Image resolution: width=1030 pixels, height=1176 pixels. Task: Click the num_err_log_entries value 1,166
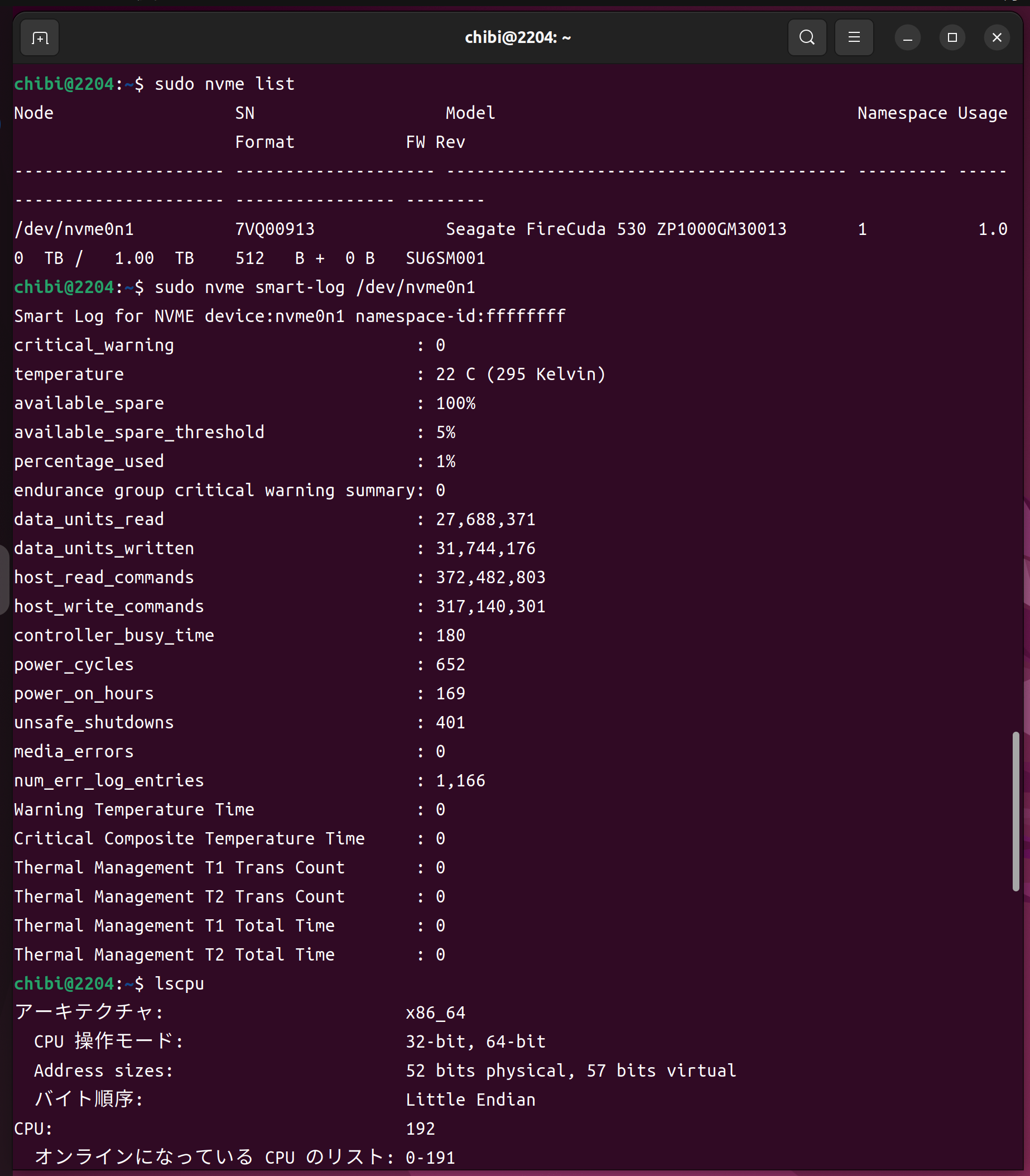click(460, 781)
